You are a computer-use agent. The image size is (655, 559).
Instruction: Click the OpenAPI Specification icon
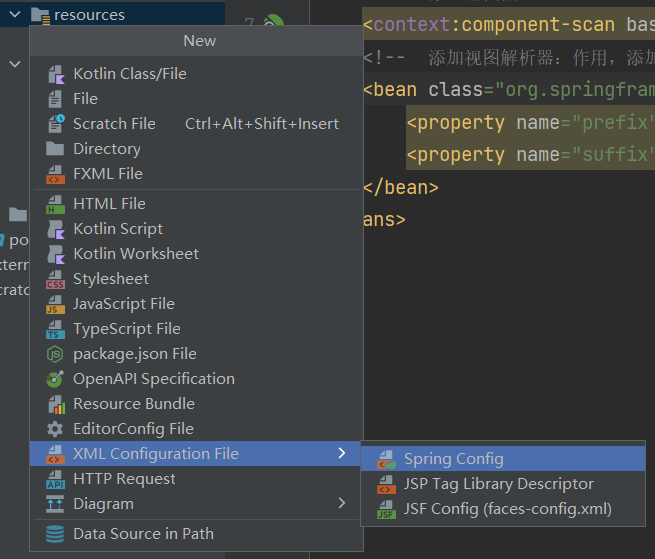click(x=55, y=379)
